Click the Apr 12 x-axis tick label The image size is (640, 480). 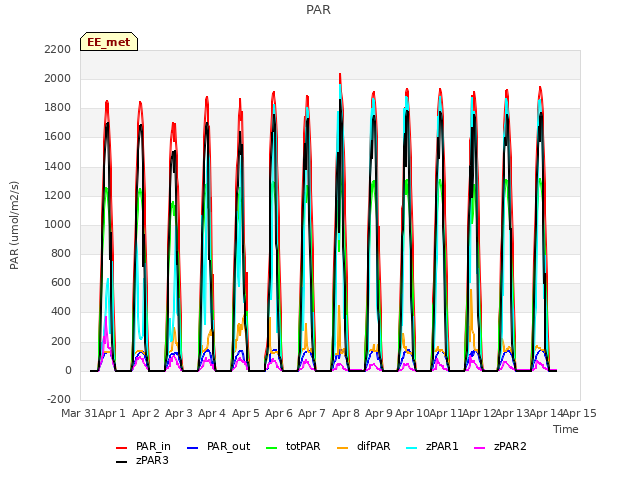click(x=479, y=413)
